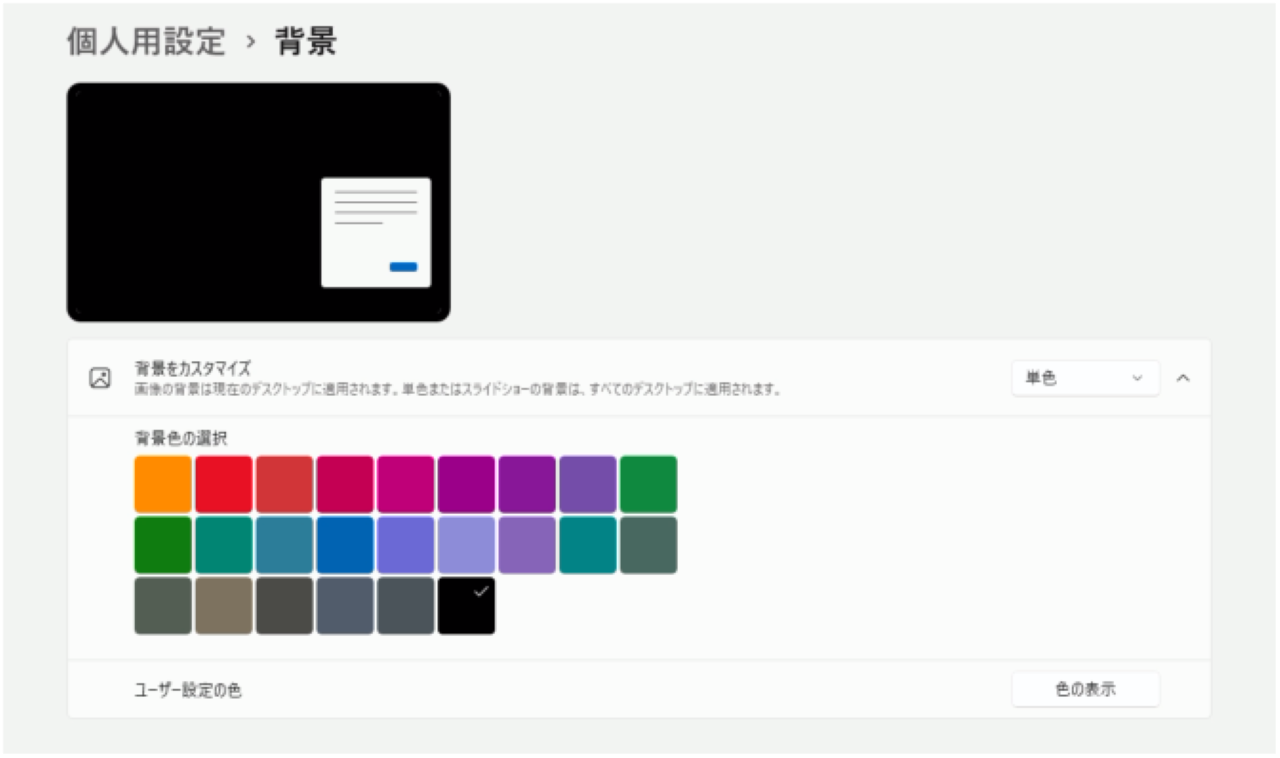The width and height of the screenshot is (1280, 758).
Task: Select the bright red color swatch
Action: tap(223, 483)
